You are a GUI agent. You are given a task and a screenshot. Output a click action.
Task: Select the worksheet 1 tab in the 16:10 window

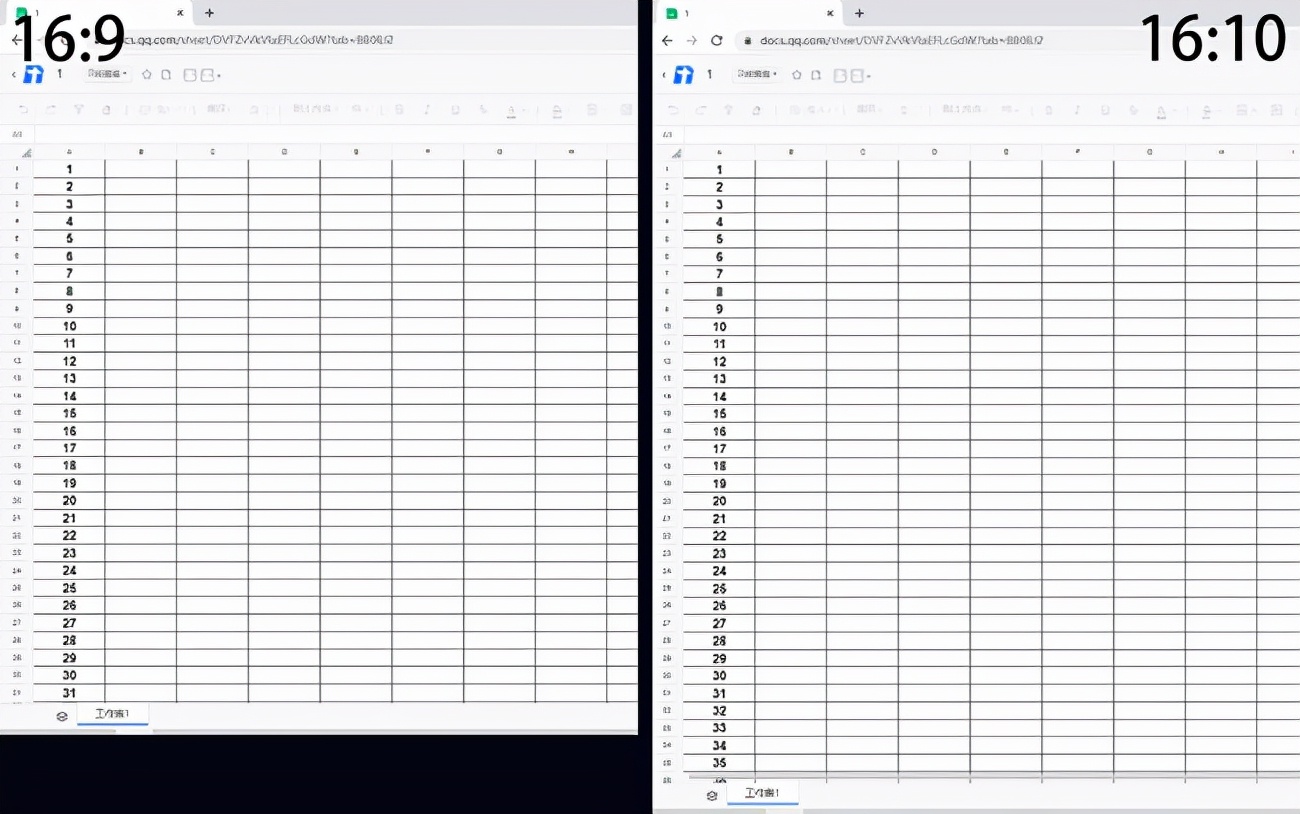762,794
